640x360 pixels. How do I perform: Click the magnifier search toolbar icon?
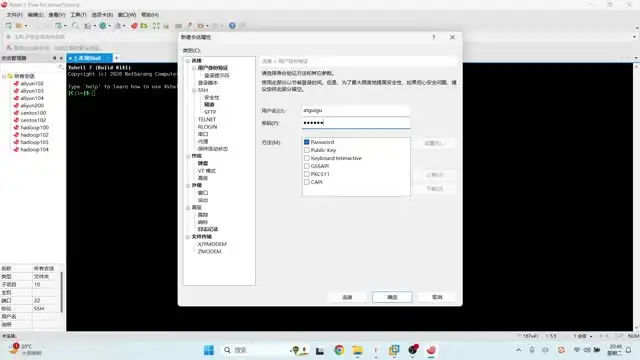pos(76,26)
